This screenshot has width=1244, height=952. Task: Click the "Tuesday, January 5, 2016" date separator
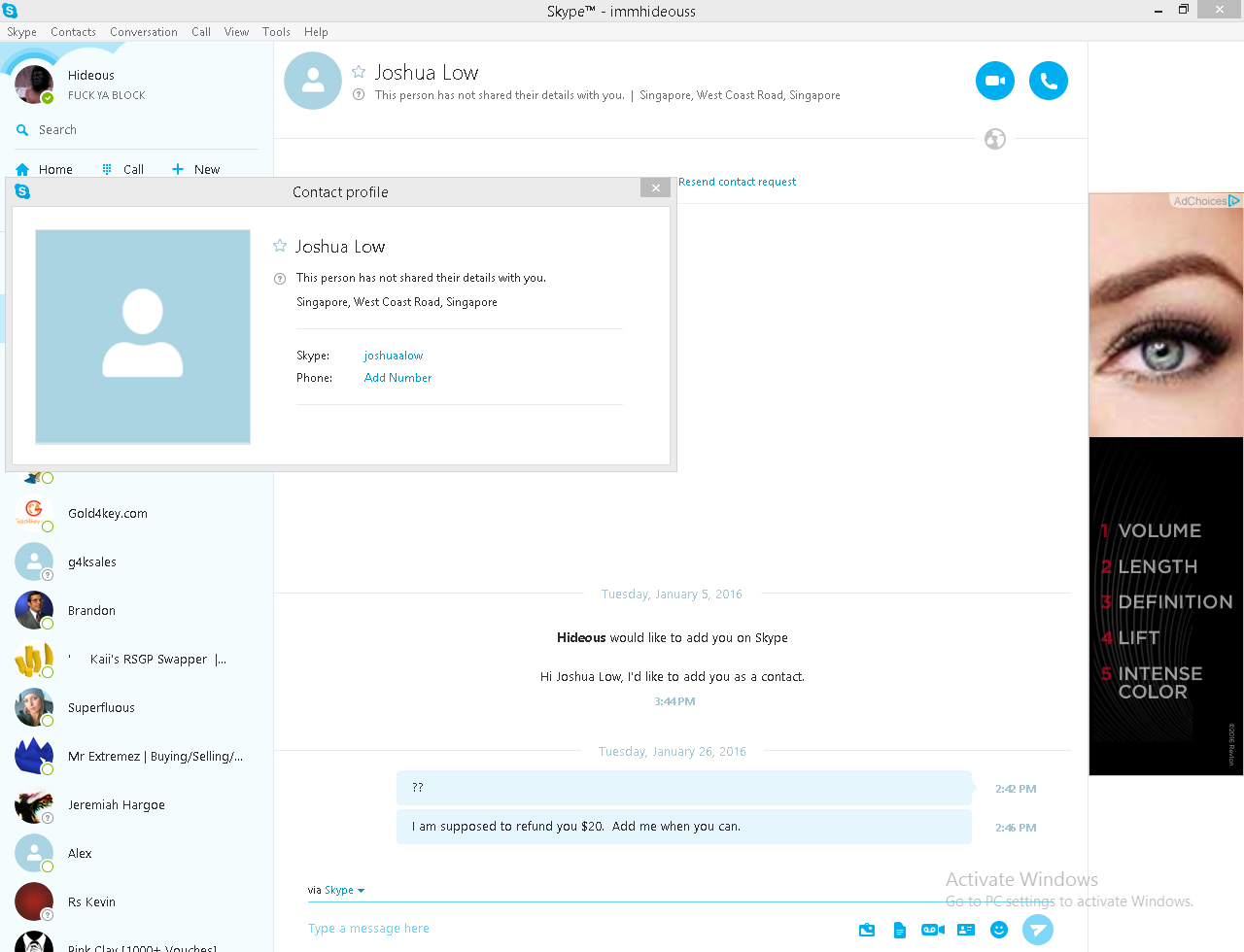click(672, 595)
